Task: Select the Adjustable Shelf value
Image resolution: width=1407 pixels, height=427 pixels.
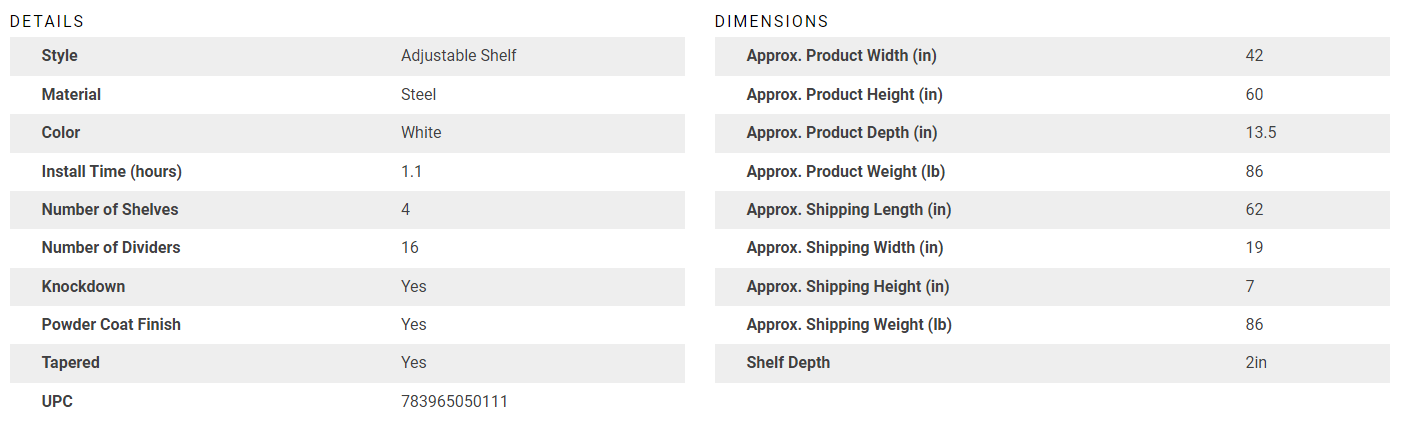Action: [x=458, y=56]
